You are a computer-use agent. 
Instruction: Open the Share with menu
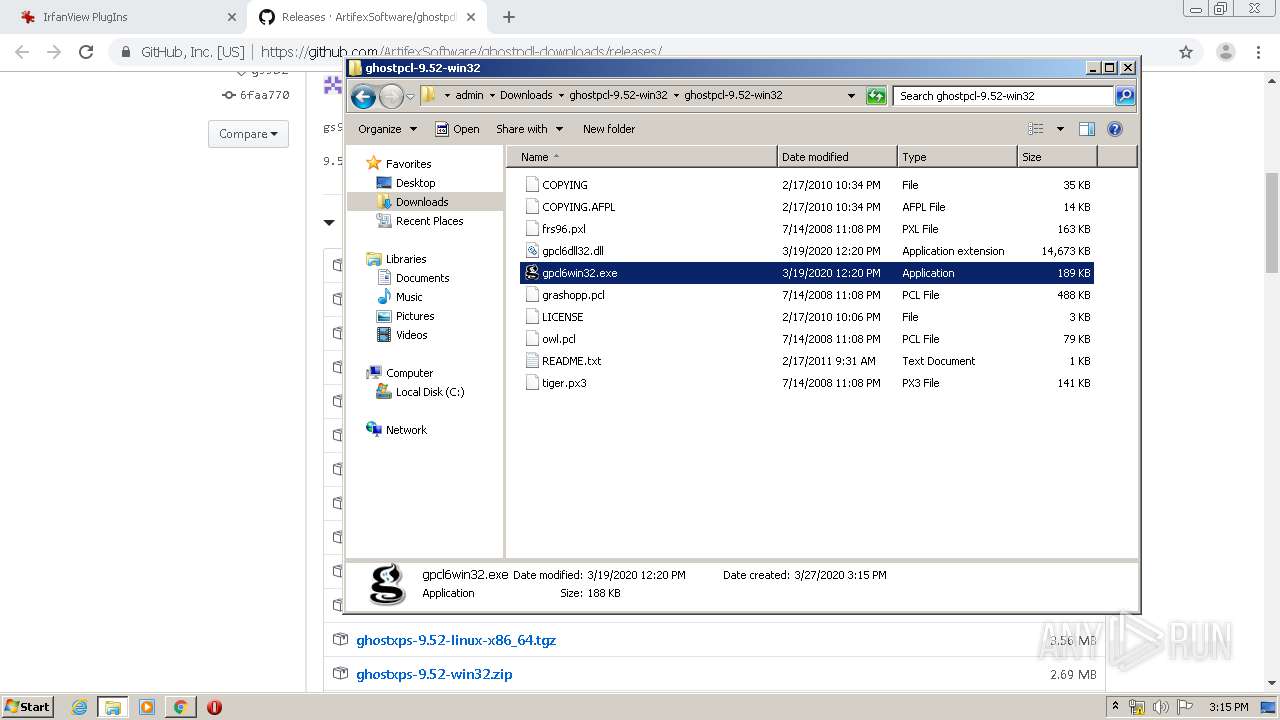click(530, 129)
